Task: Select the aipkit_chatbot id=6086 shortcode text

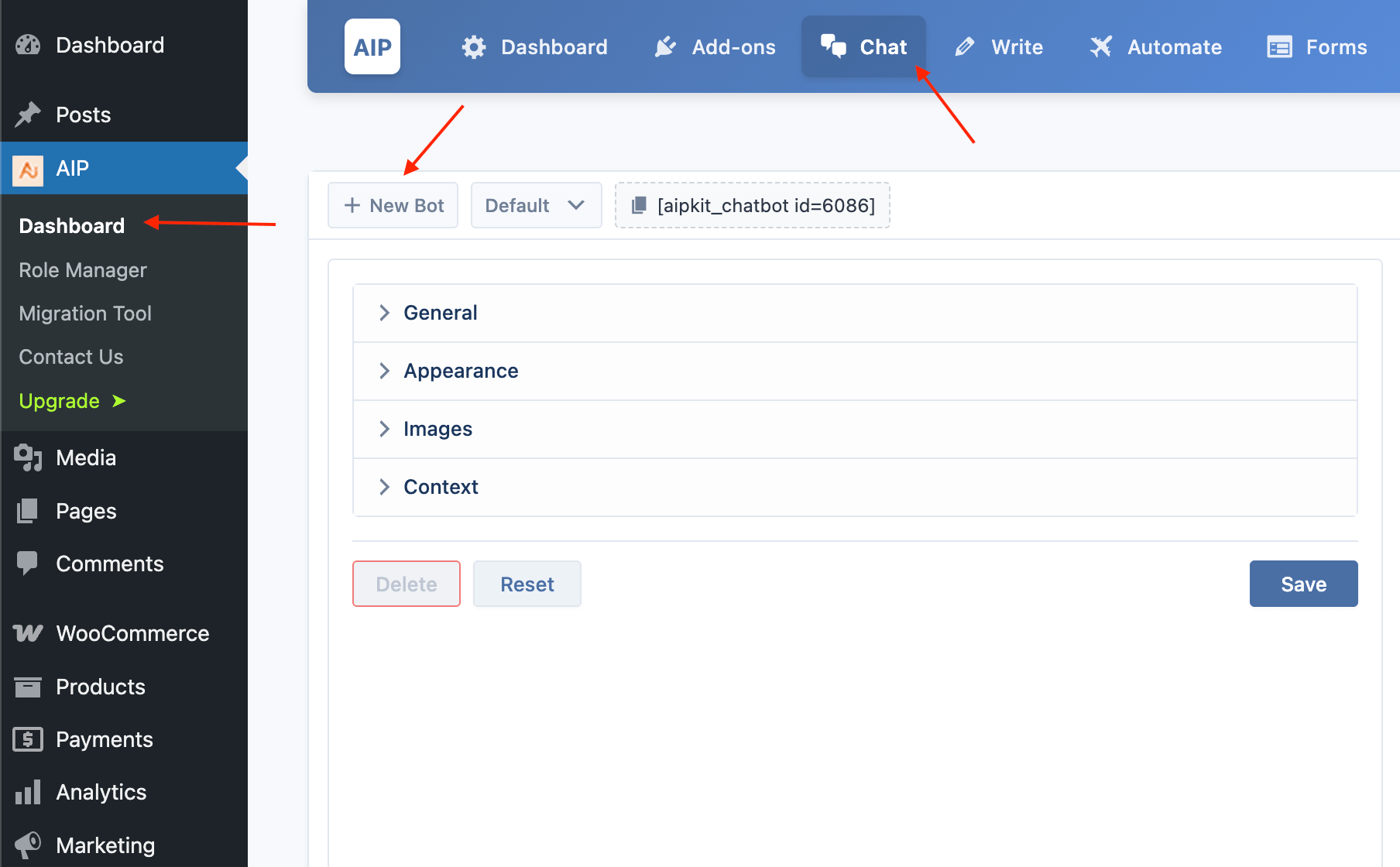Action: (766, 205)
